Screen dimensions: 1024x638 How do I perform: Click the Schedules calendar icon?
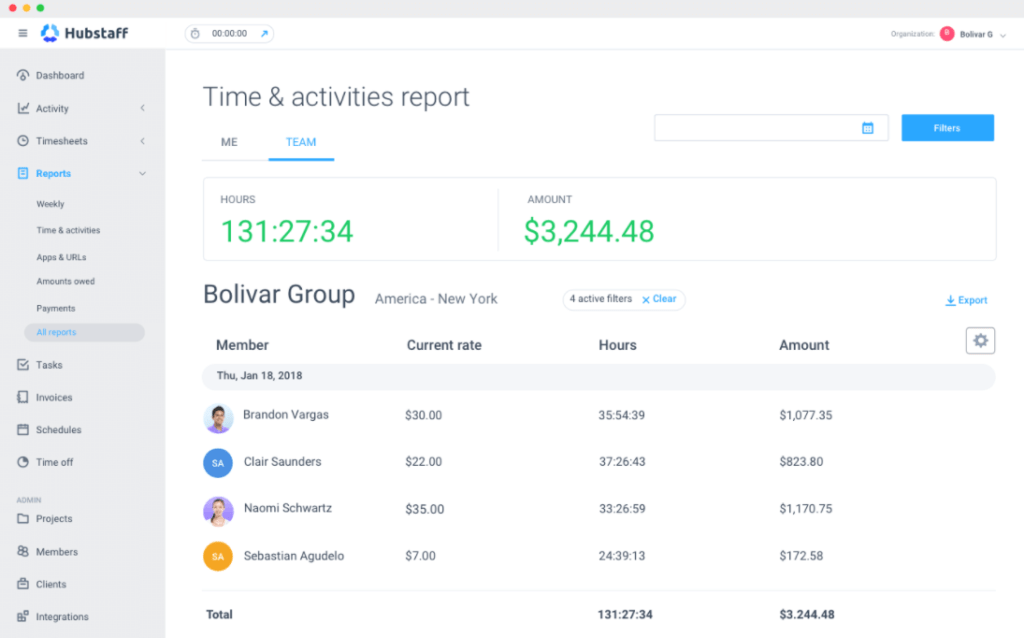point(23,429)
